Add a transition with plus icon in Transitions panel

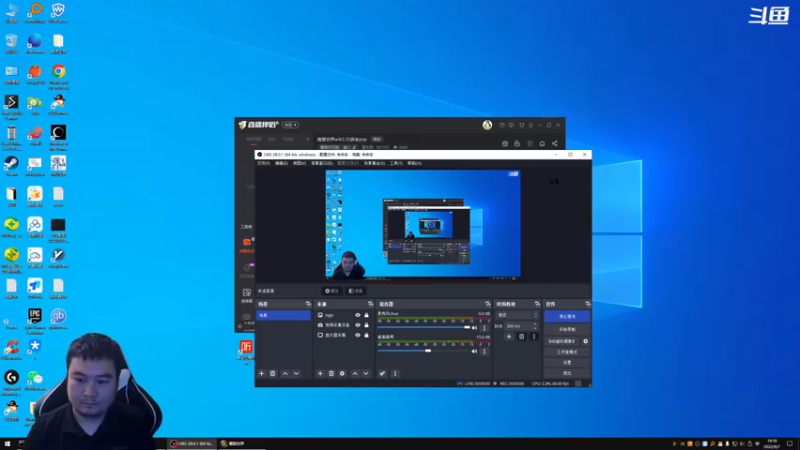[509, 337]
